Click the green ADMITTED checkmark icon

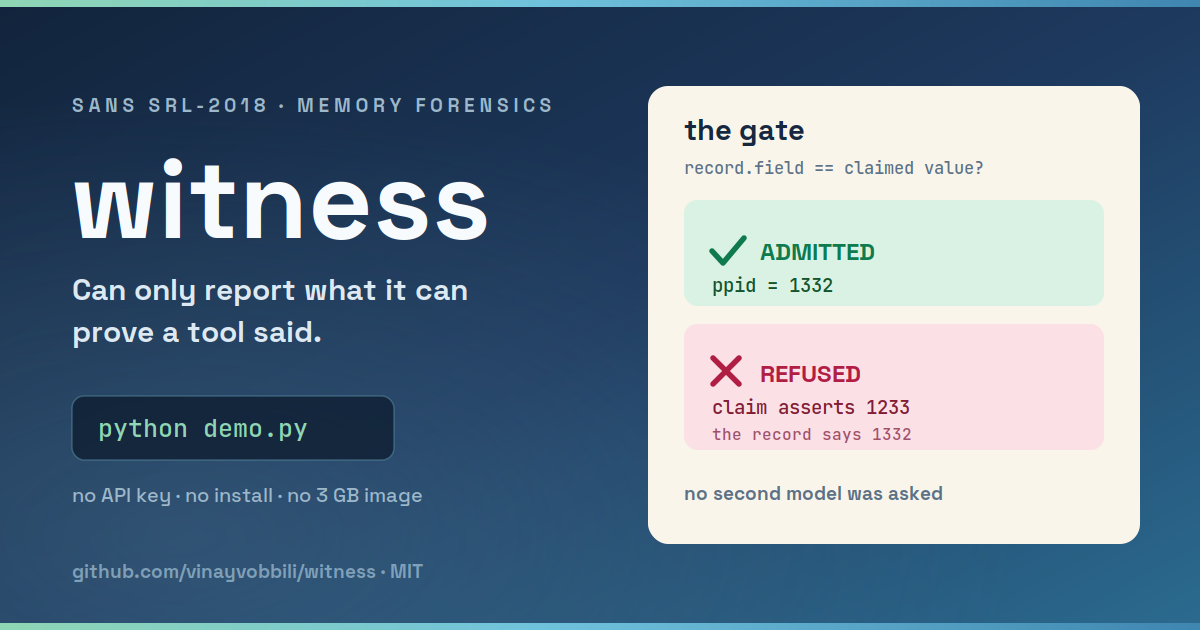727,251
